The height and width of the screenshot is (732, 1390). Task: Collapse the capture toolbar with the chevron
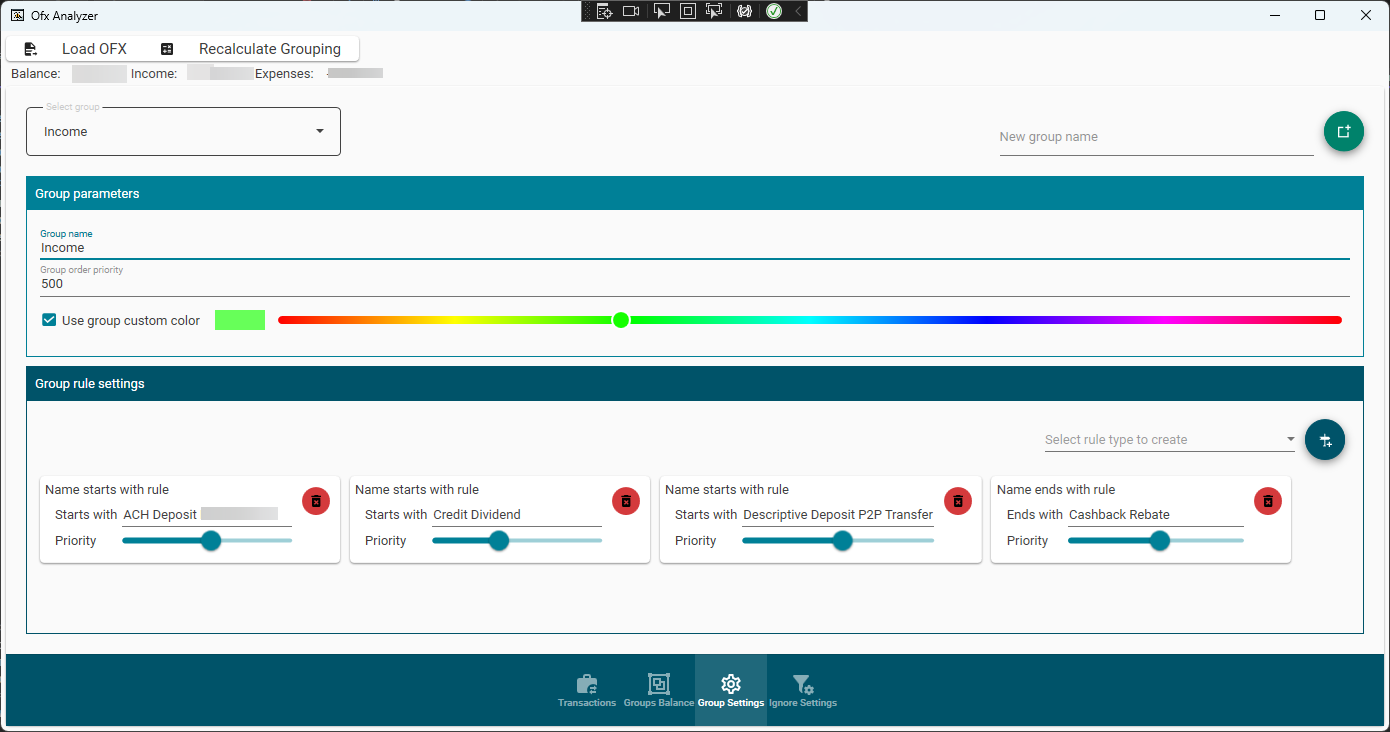coord(797,11)
